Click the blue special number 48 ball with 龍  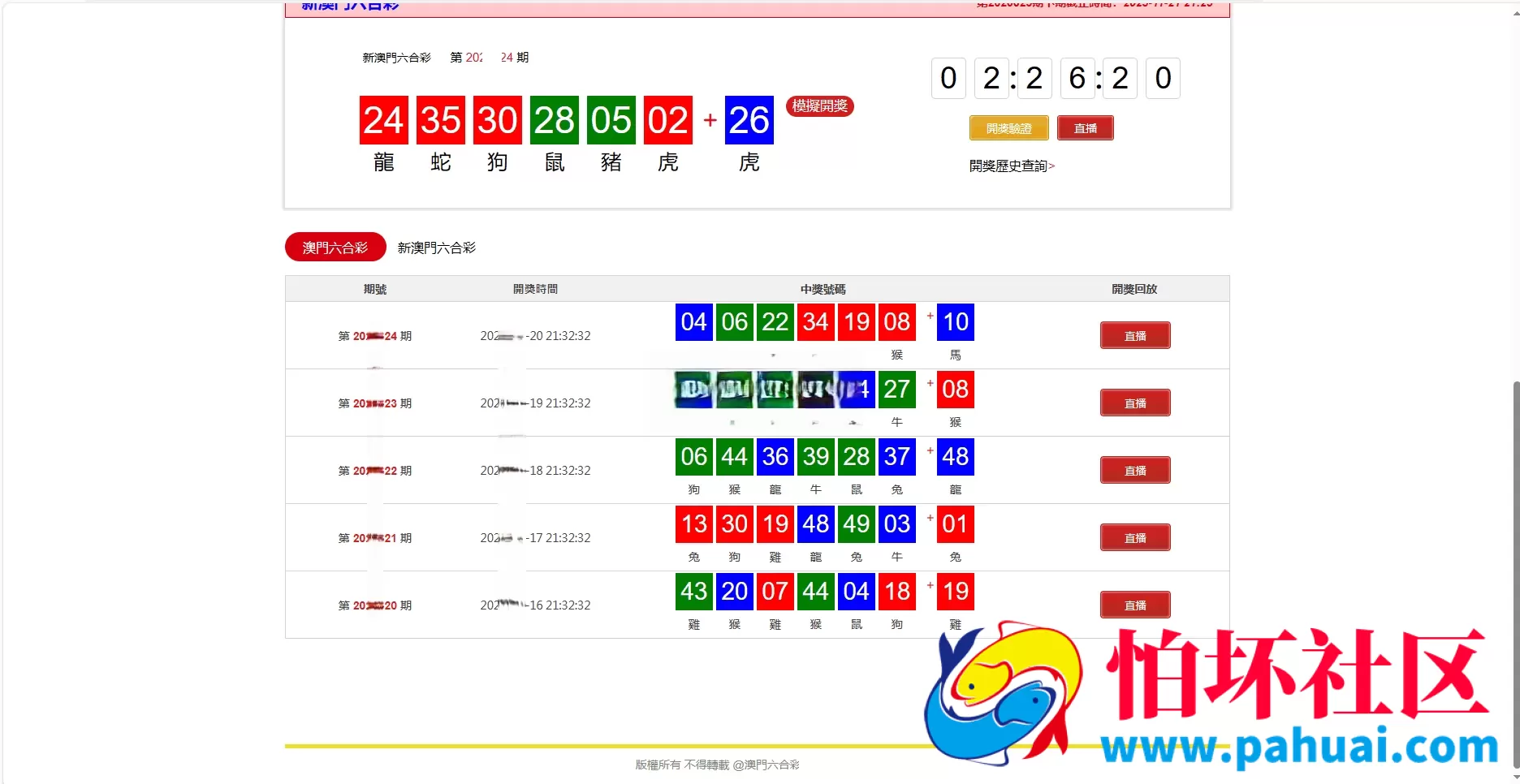click(955, 457)
